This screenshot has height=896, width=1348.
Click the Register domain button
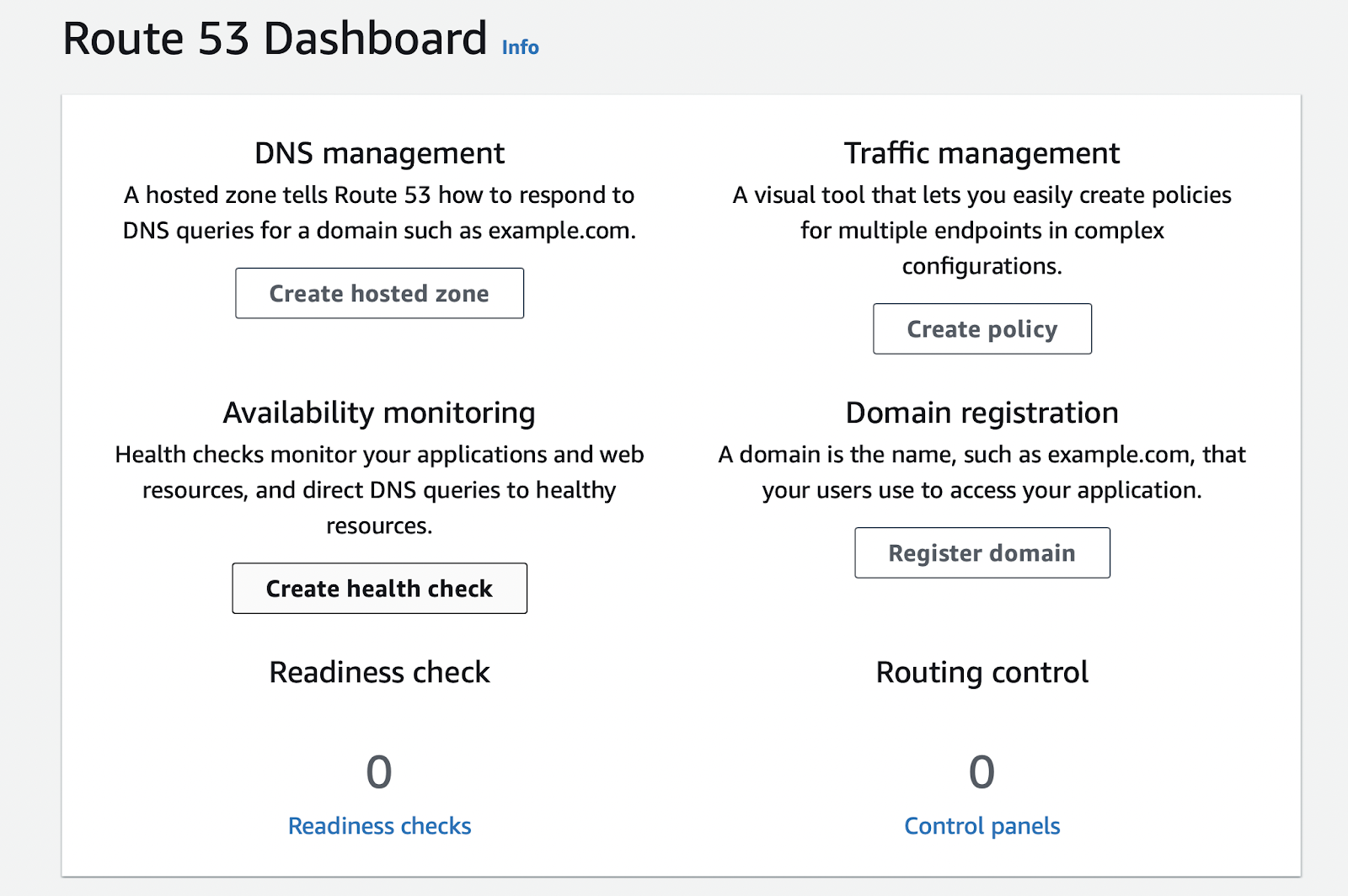(x=982, y=552)
